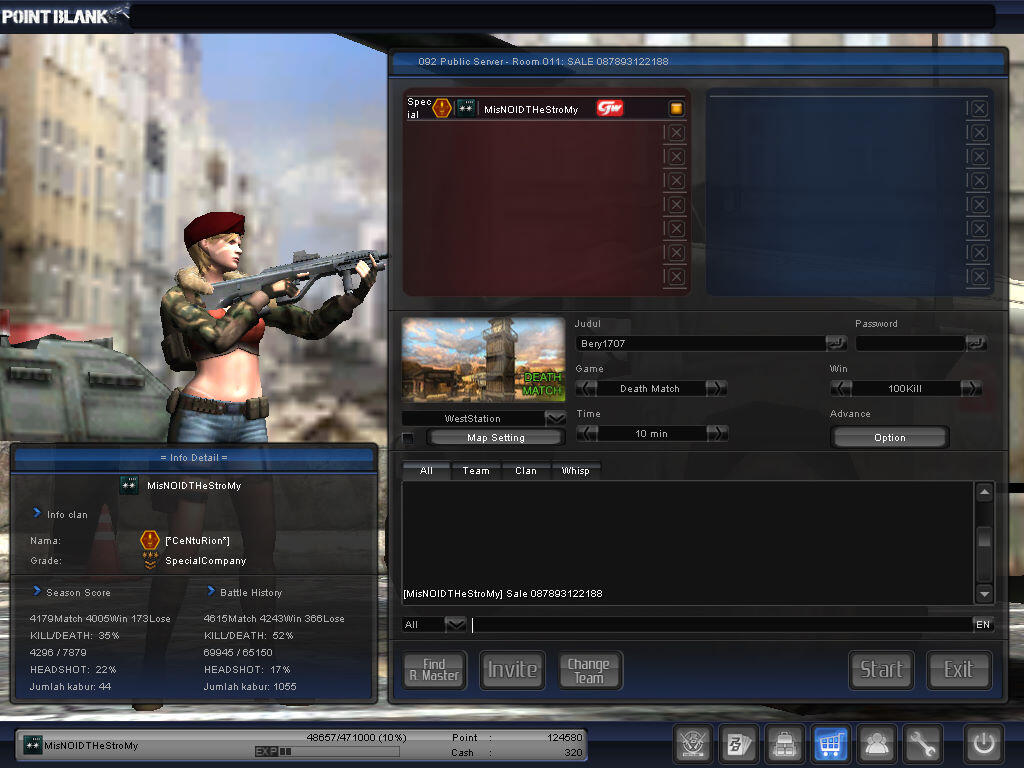This screenshot has height=768, width=1024.
Task: Click the player name MisNOIDTHeStroMy in red team
Action: coord(531,109)
